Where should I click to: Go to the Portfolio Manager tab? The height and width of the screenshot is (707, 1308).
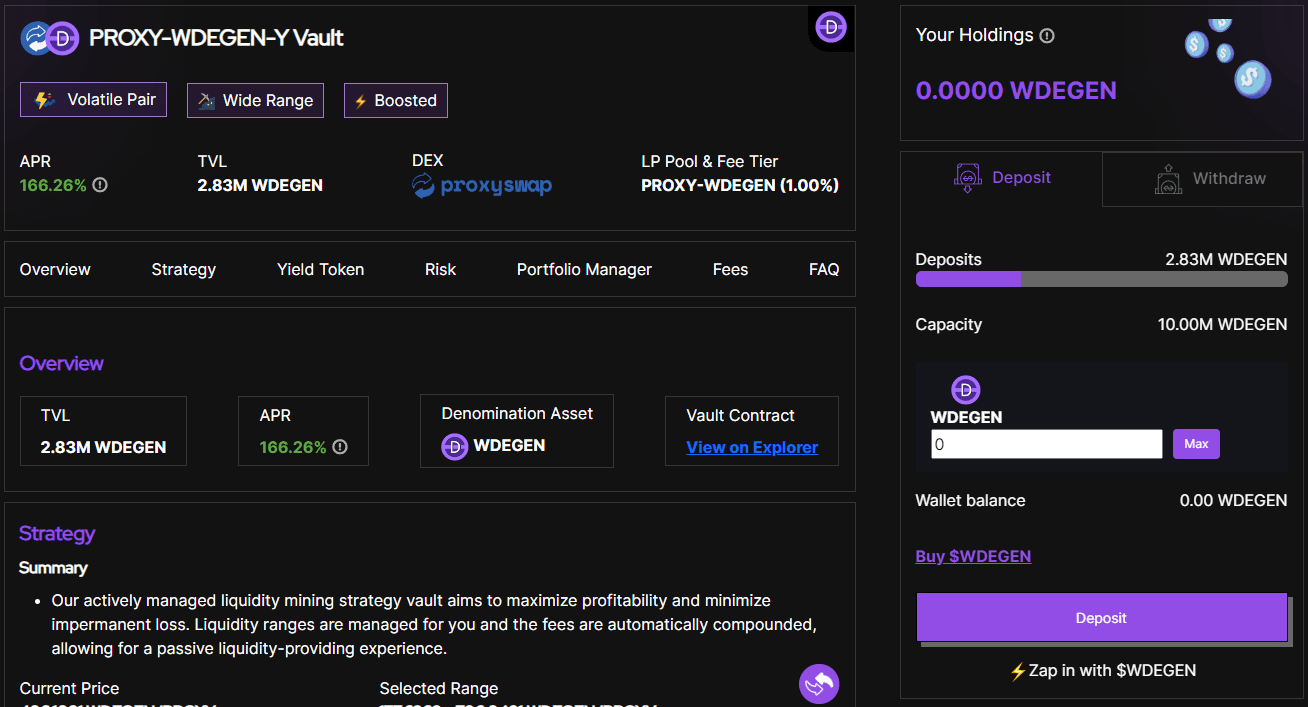pos(584,269)
